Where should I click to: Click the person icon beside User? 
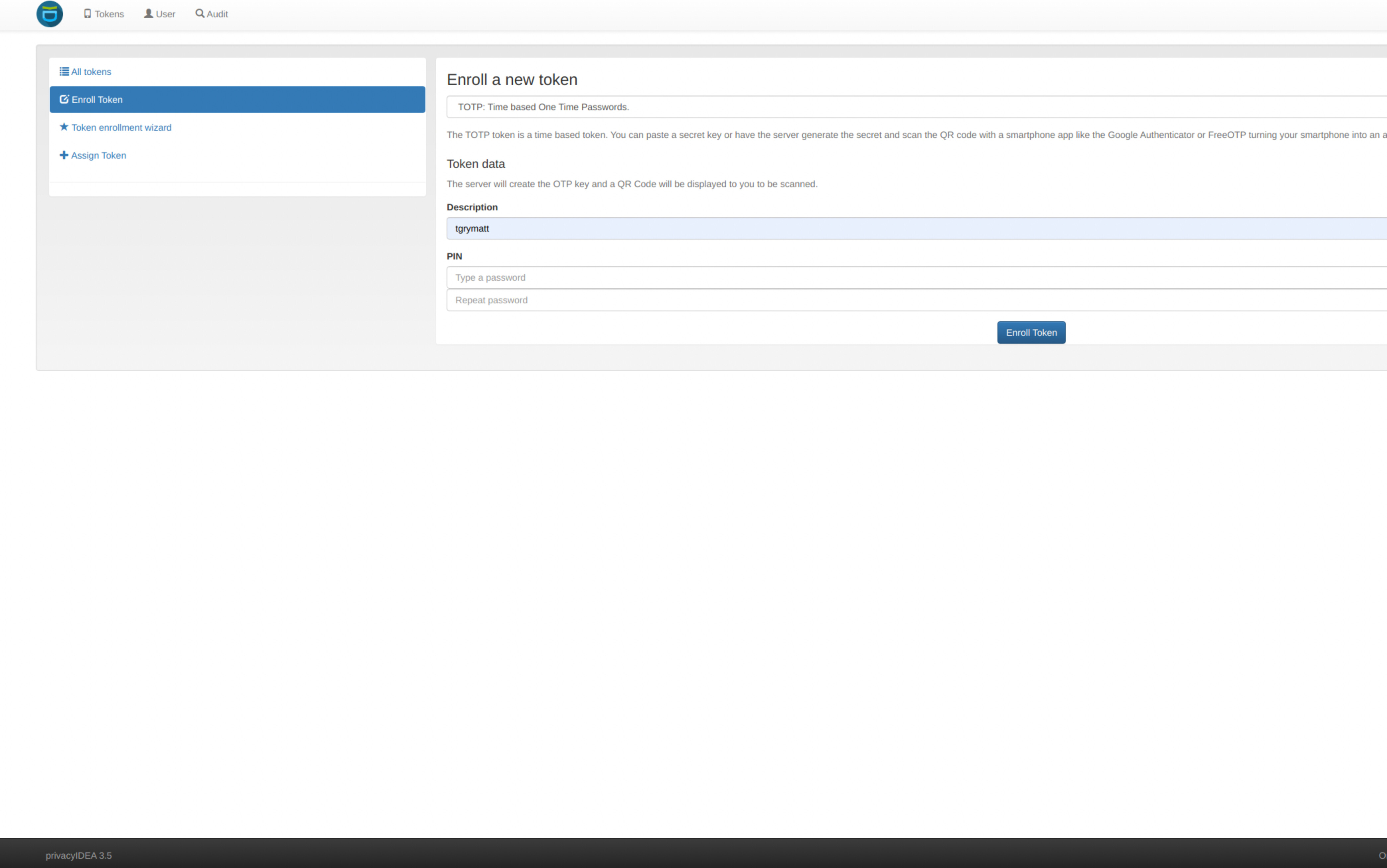pos(149,13)
